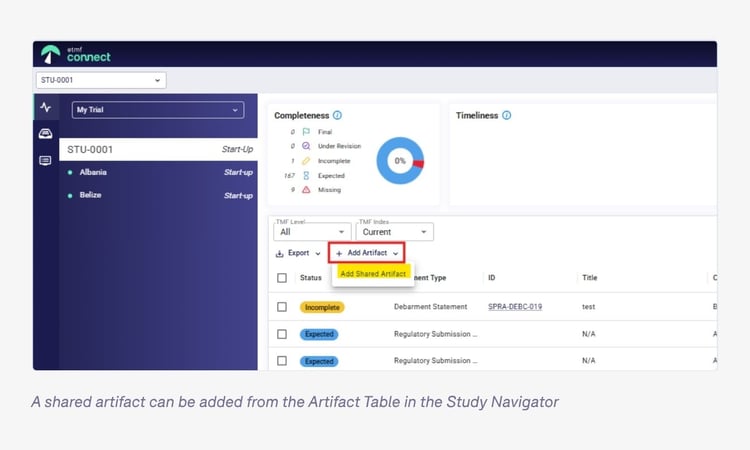The image size is (750, 450).
Task: Open the TMF Index Current dropdown
Action: (395, 232)
